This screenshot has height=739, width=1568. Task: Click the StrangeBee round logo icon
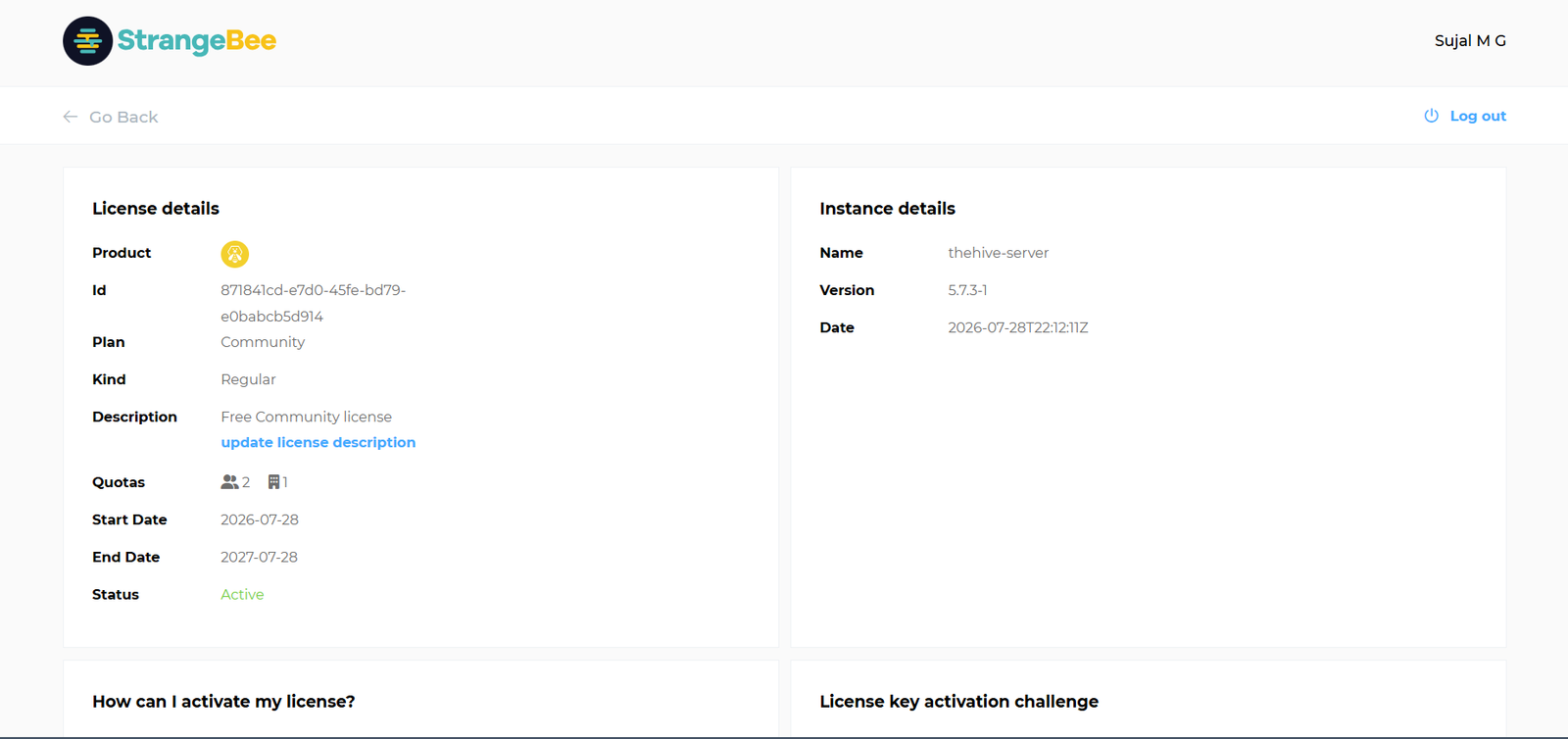[x=88, y=41]
